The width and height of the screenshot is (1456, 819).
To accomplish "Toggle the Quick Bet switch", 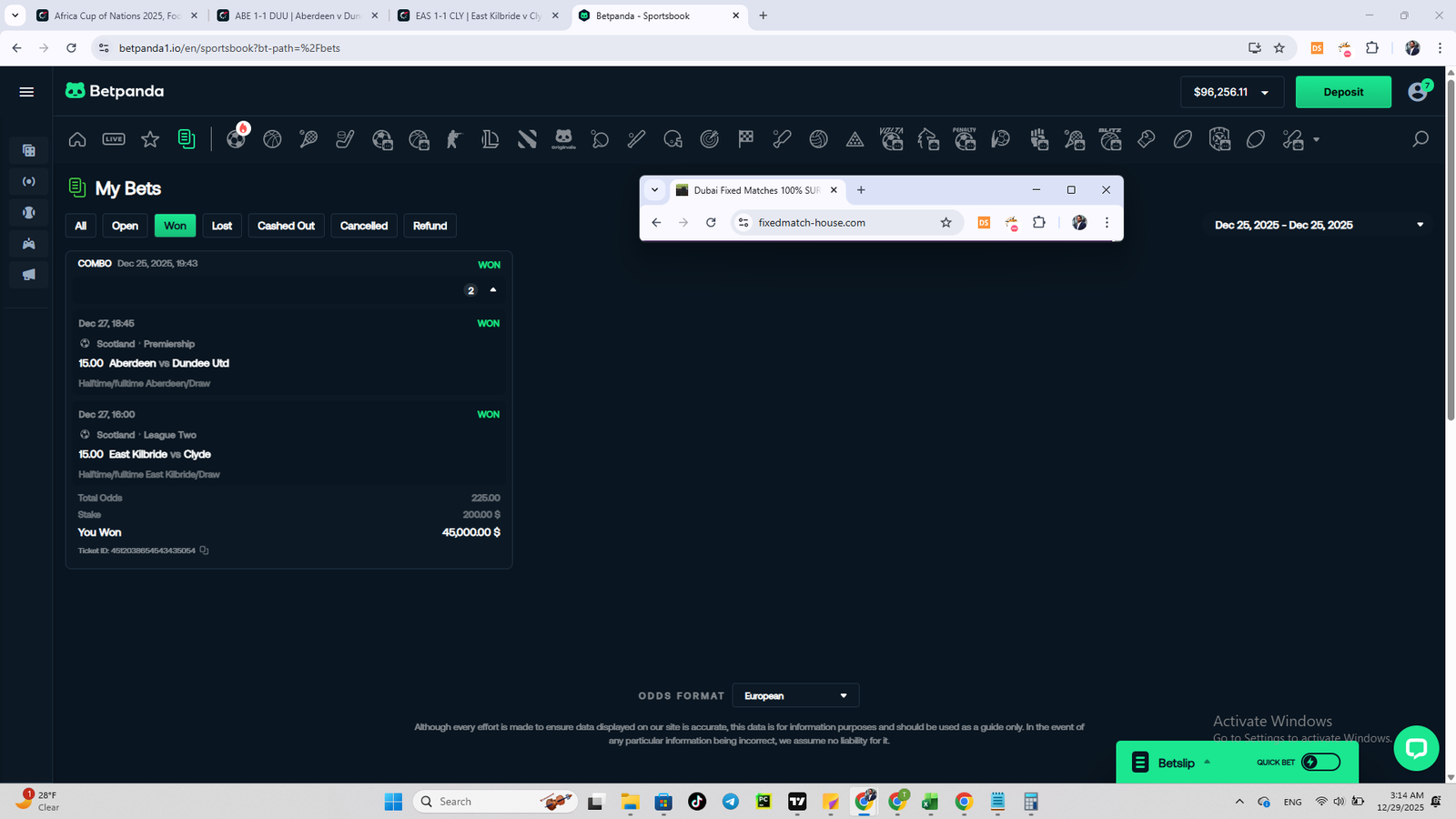I will [1320, 763].
